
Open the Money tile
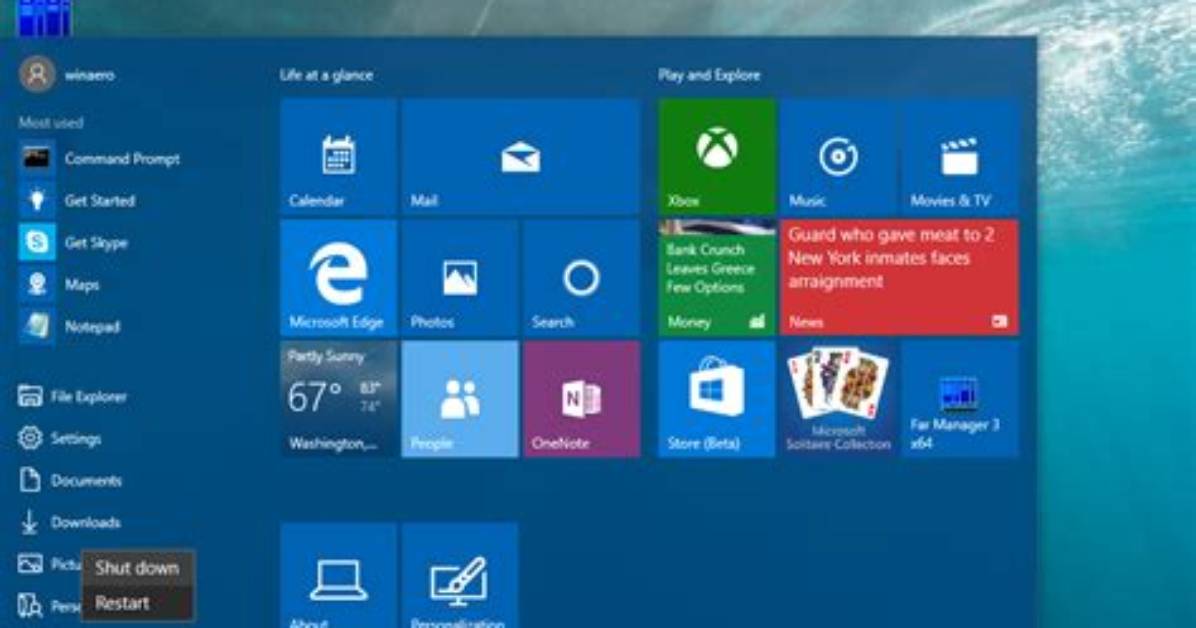(716, 278)
